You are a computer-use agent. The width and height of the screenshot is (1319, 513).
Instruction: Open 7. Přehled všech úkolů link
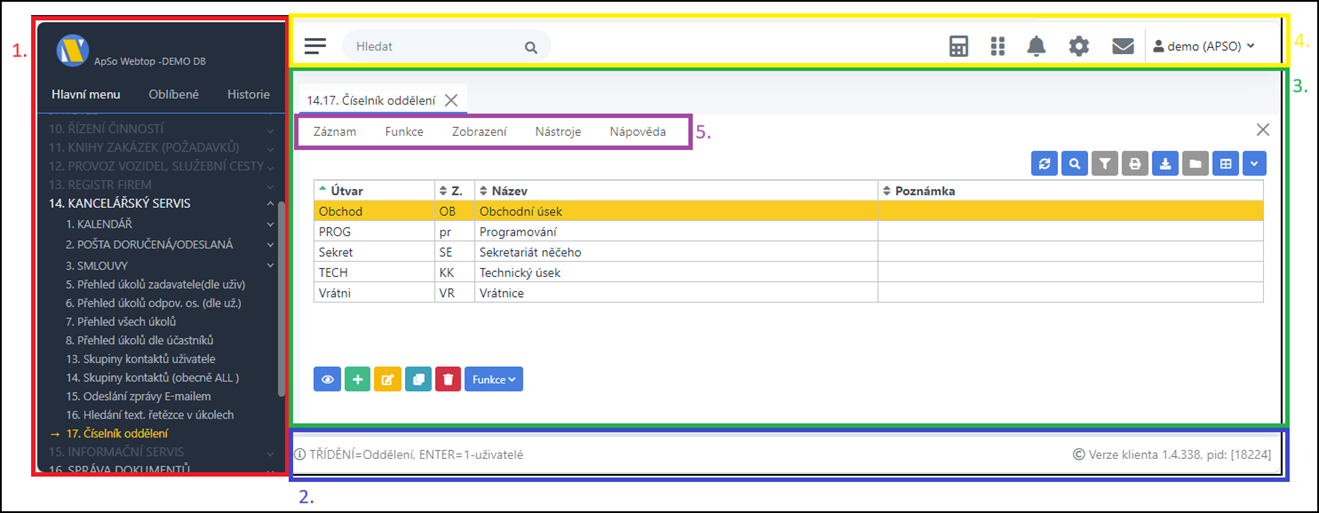click(x=120, y=321)
